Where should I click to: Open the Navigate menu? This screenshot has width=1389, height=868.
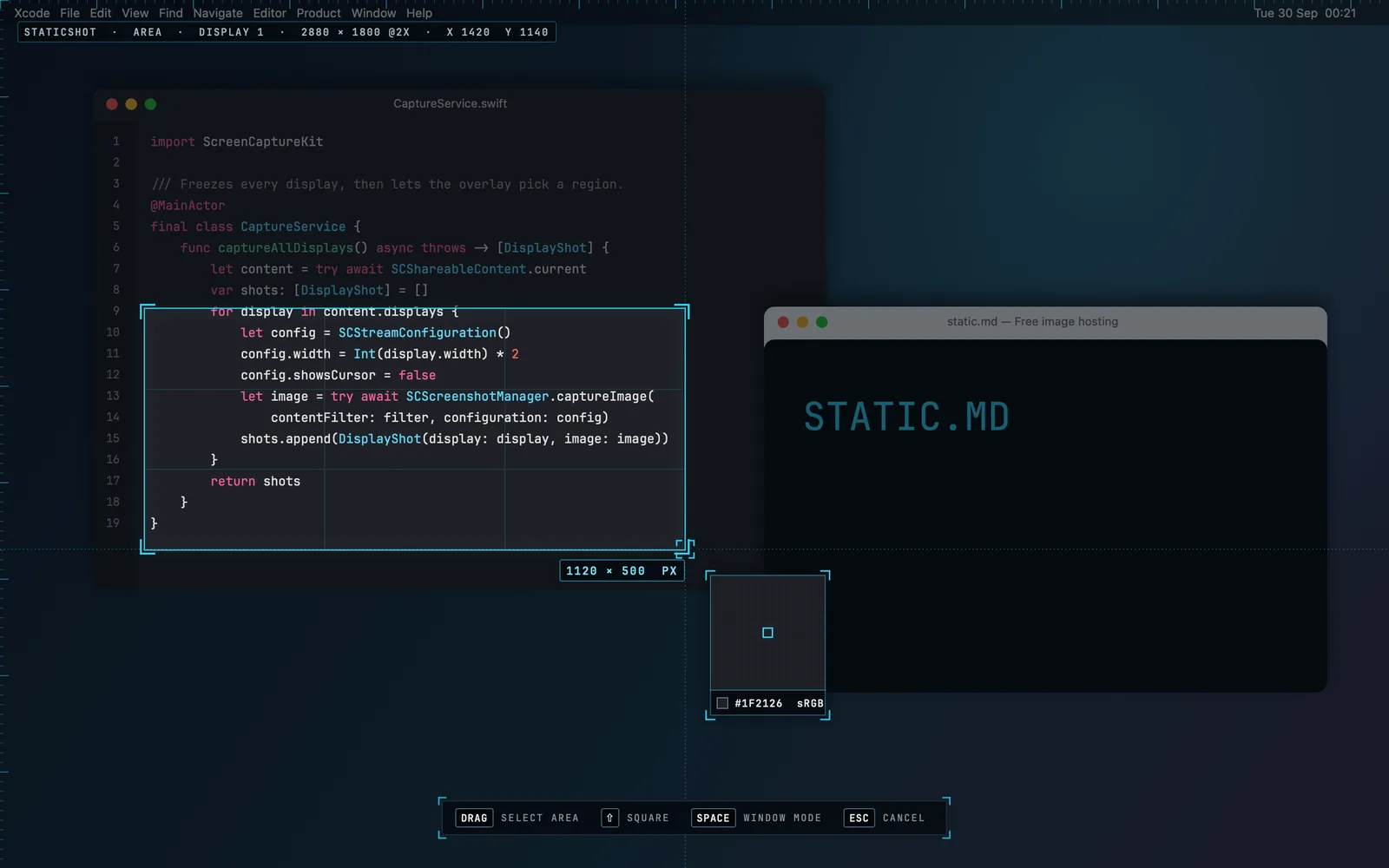[218, 13]
